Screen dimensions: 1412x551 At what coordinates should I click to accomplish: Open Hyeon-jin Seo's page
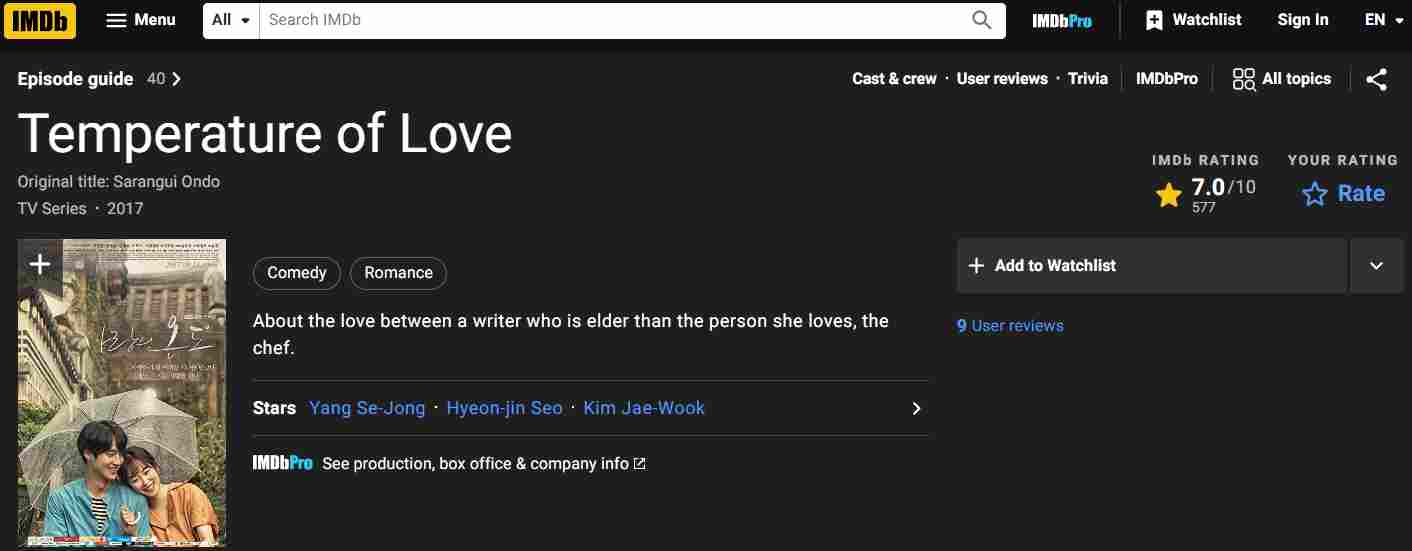504,408
